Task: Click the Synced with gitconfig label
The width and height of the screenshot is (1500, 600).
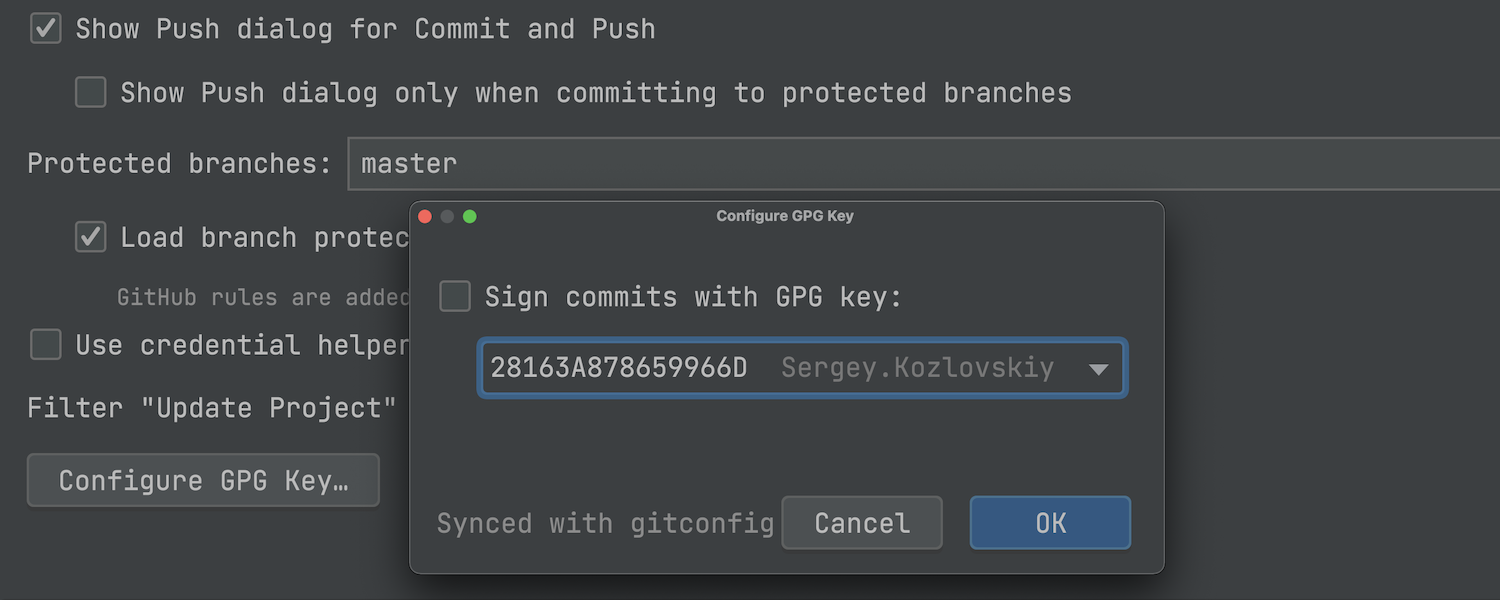Action: pos(605,524)
